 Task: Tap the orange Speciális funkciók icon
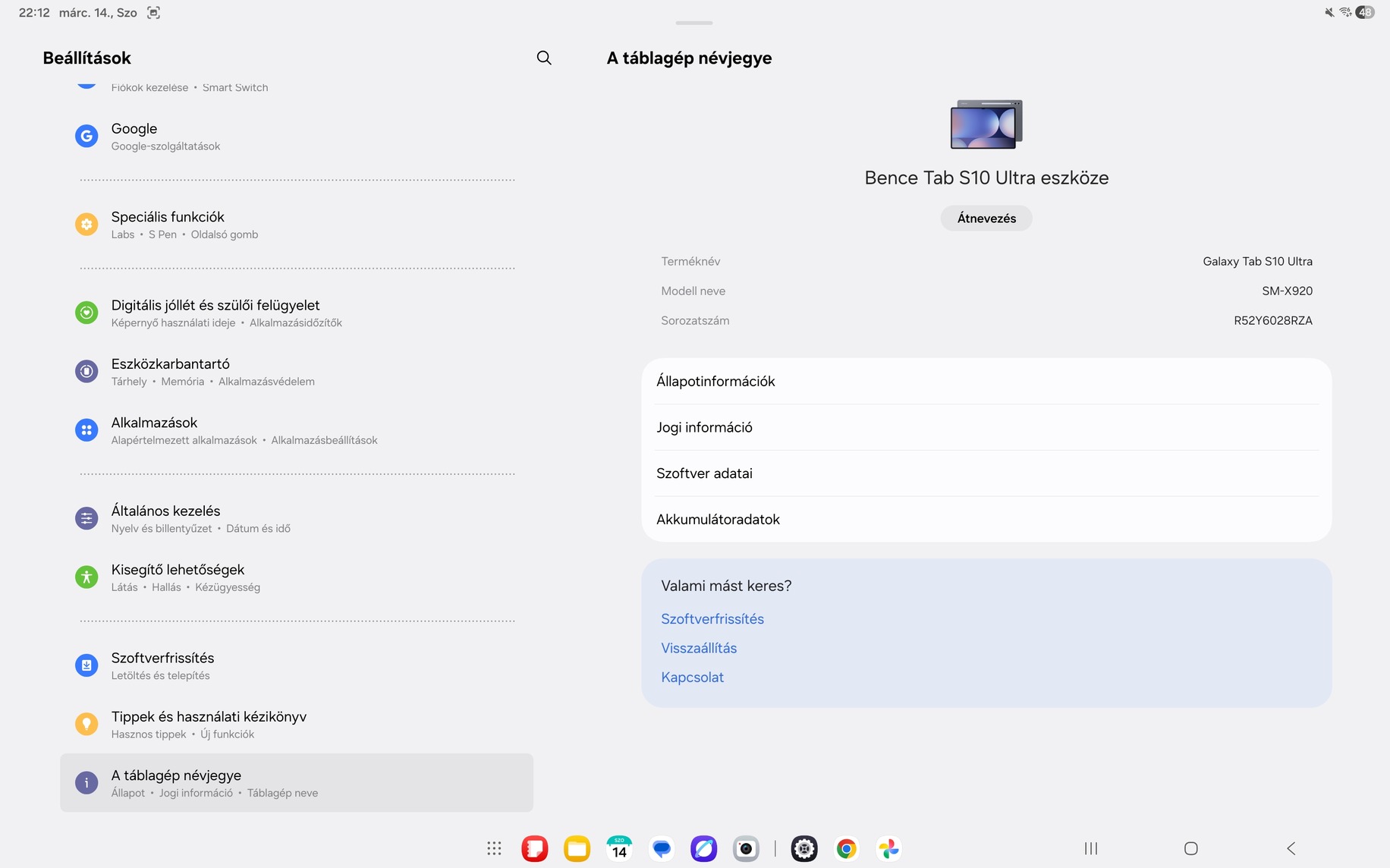click(86, 224)
